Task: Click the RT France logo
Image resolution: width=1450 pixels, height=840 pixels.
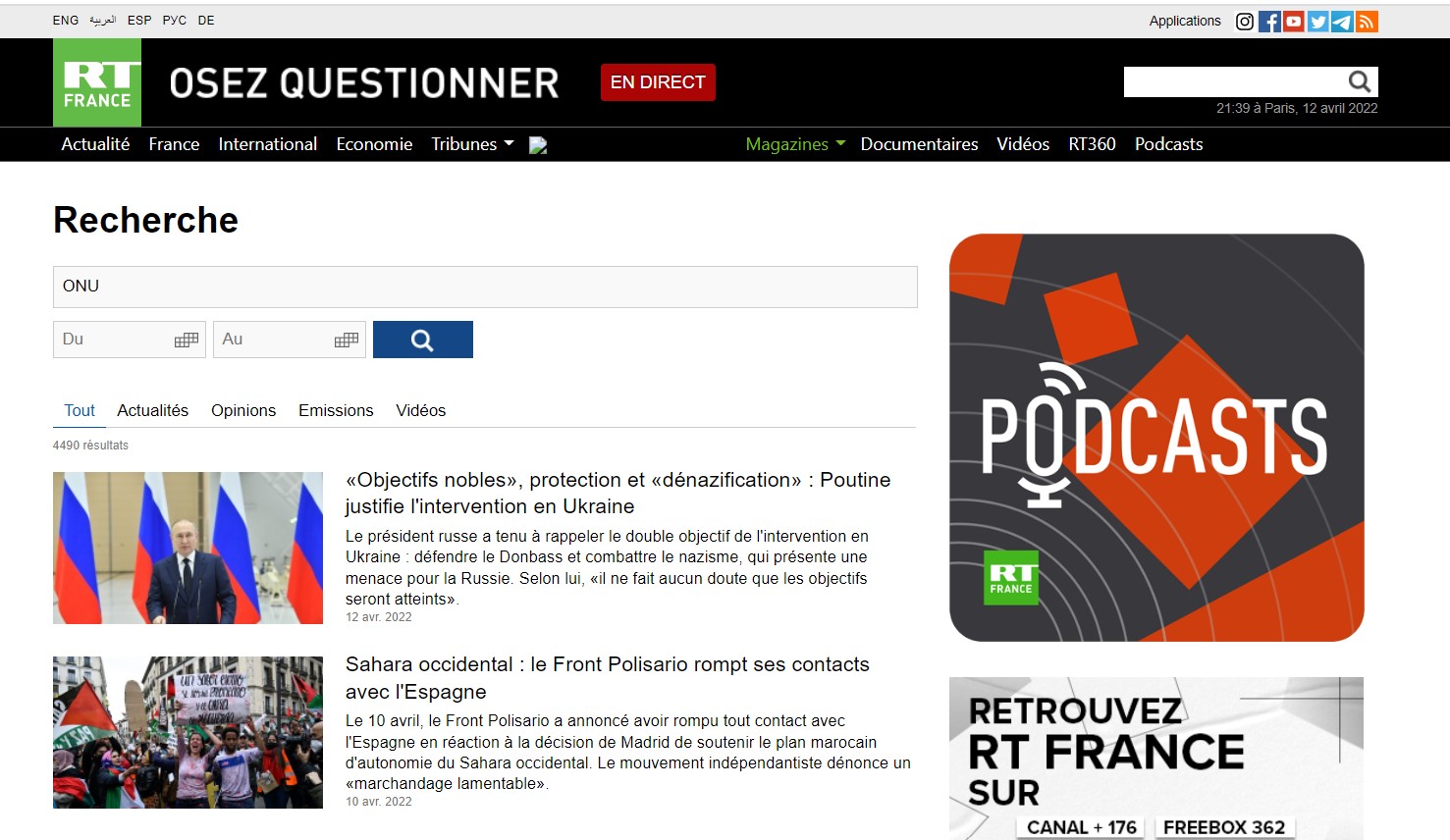Action: click(97, 82)
